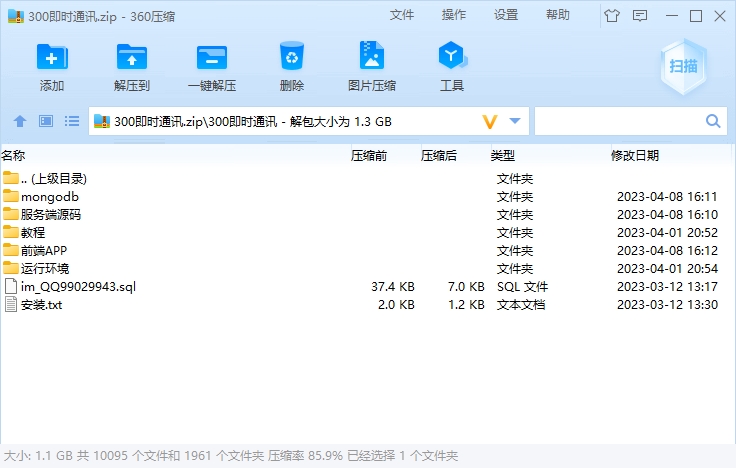The width and height of the screenshot is (736, 468).
Task: Open the 文件 (File) menu
Action: click(x=402, y=15)
